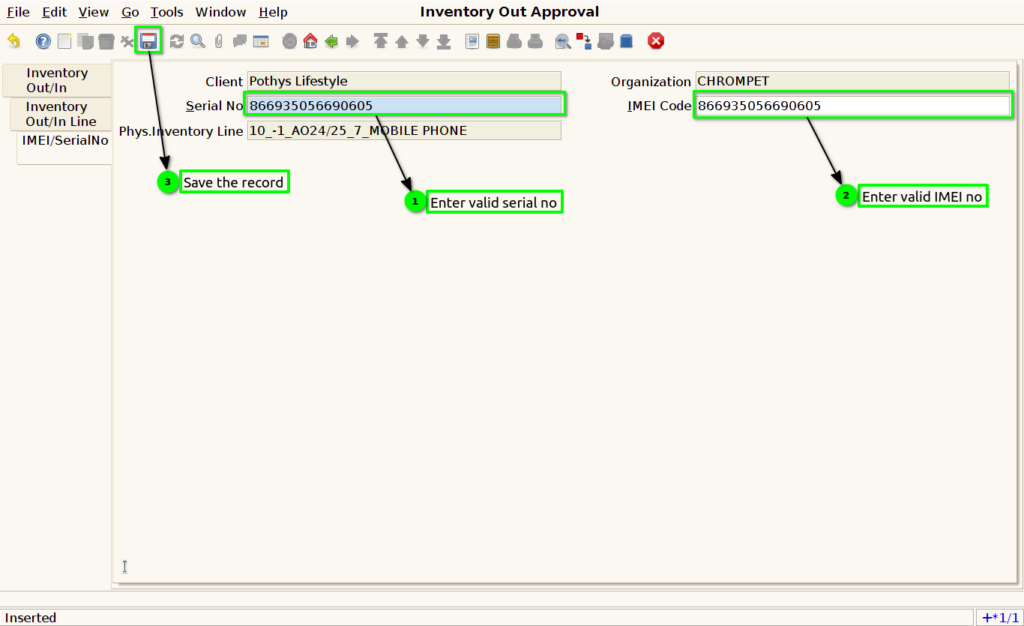Viewport: 1024px width, 626px height.
Task: Jump to the First record icon
Action: 380,41
